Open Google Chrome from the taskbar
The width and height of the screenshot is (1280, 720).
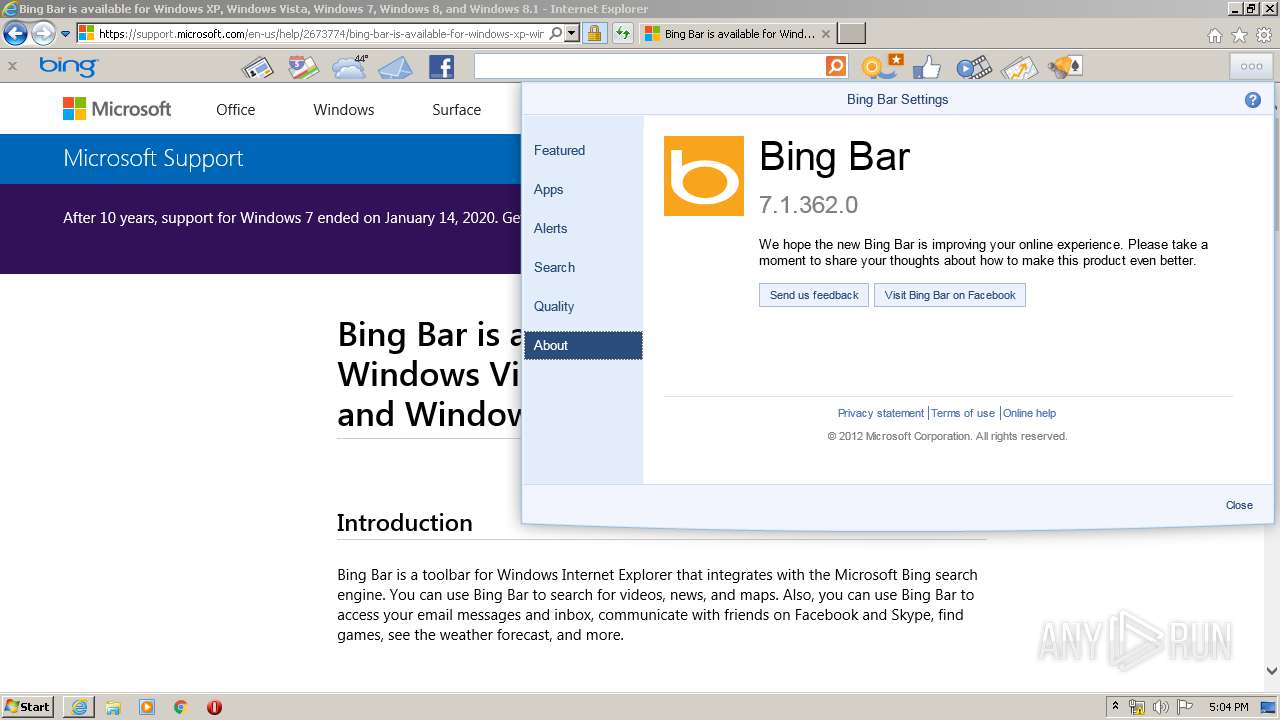tap(180, 707)
